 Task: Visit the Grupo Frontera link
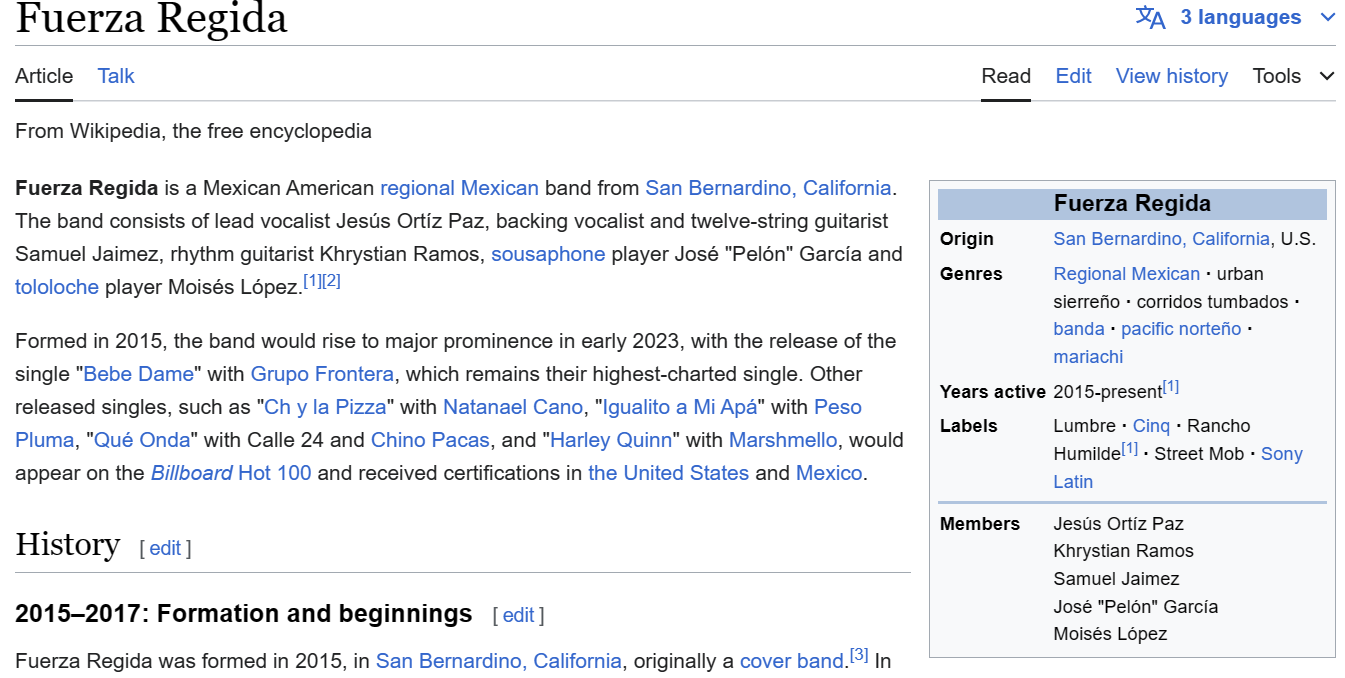pyautogui.click(x=322, y=374)
